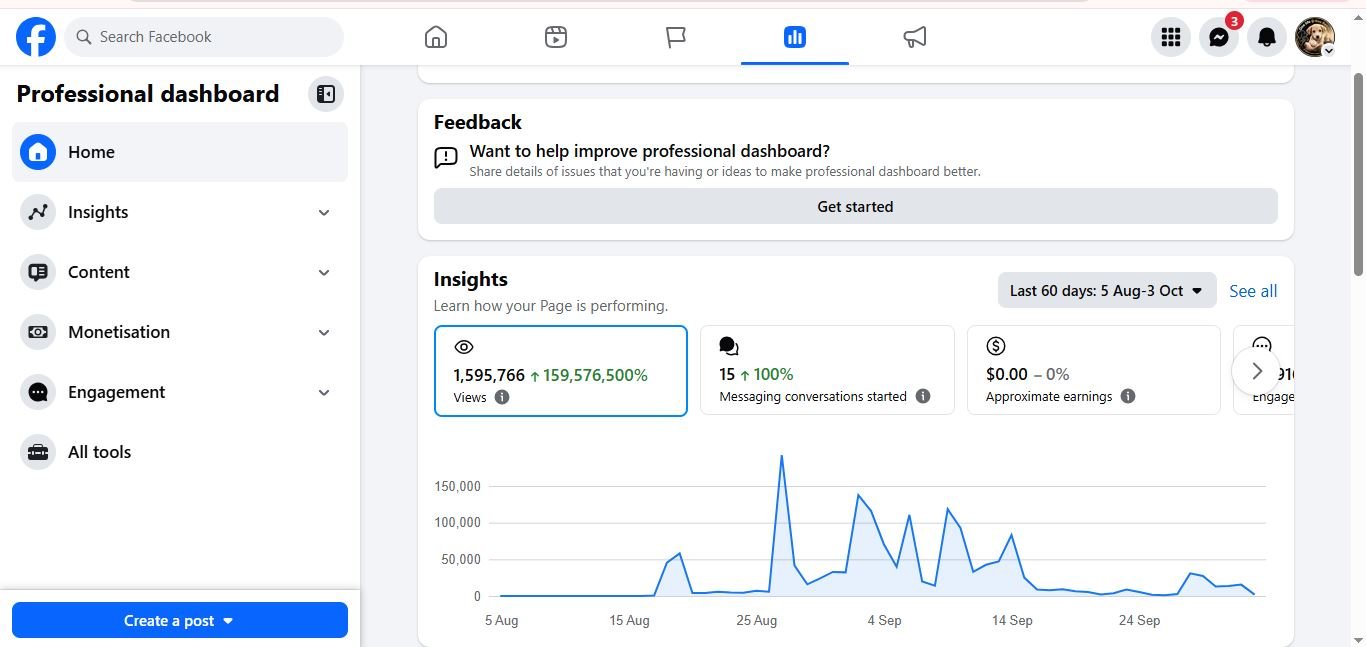1366x647 pixels.
Task: Click the chat bubbles icon on messaging card
Action: [x=729, y=346]
